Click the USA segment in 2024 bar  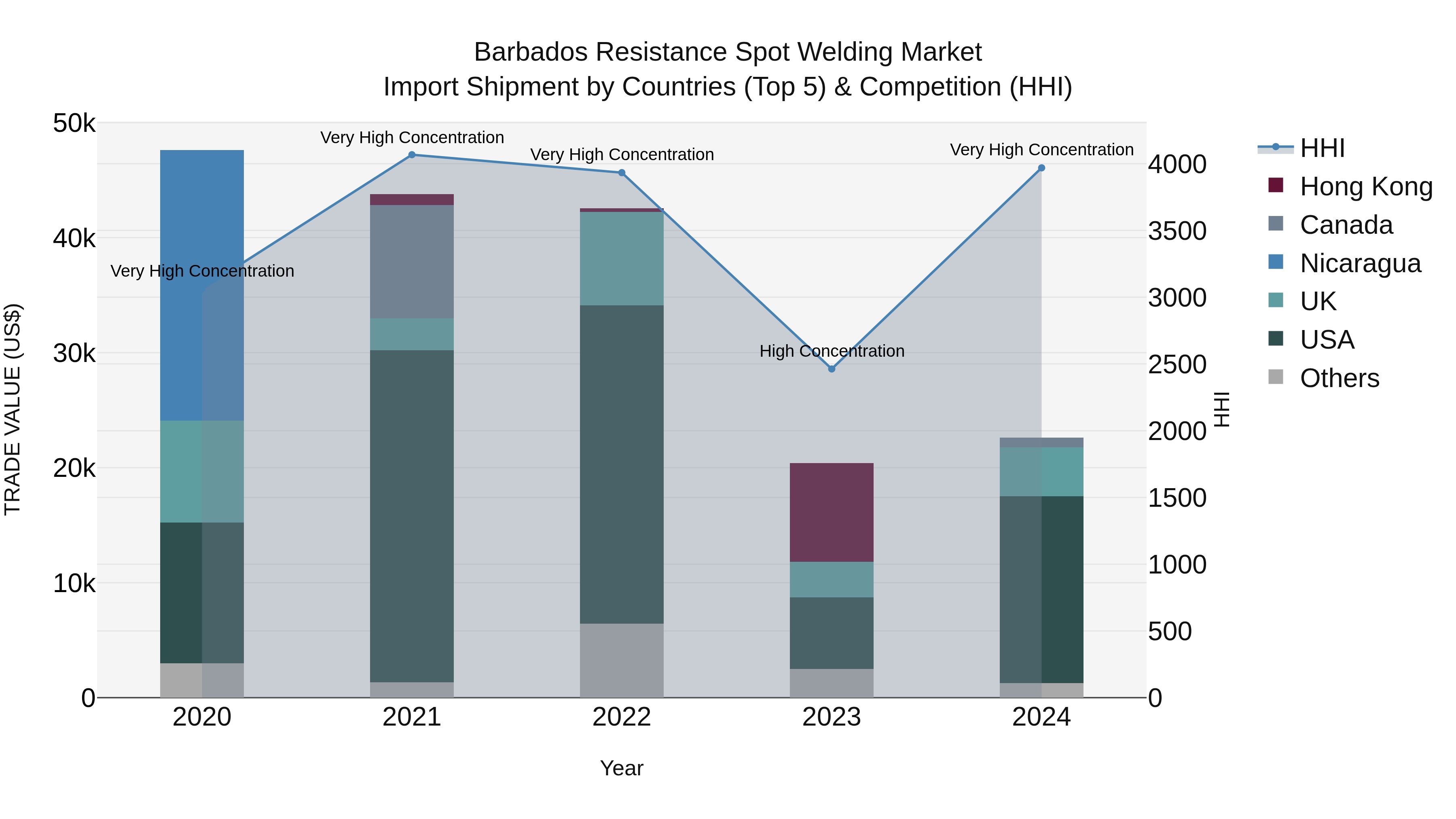(1042, 590)
